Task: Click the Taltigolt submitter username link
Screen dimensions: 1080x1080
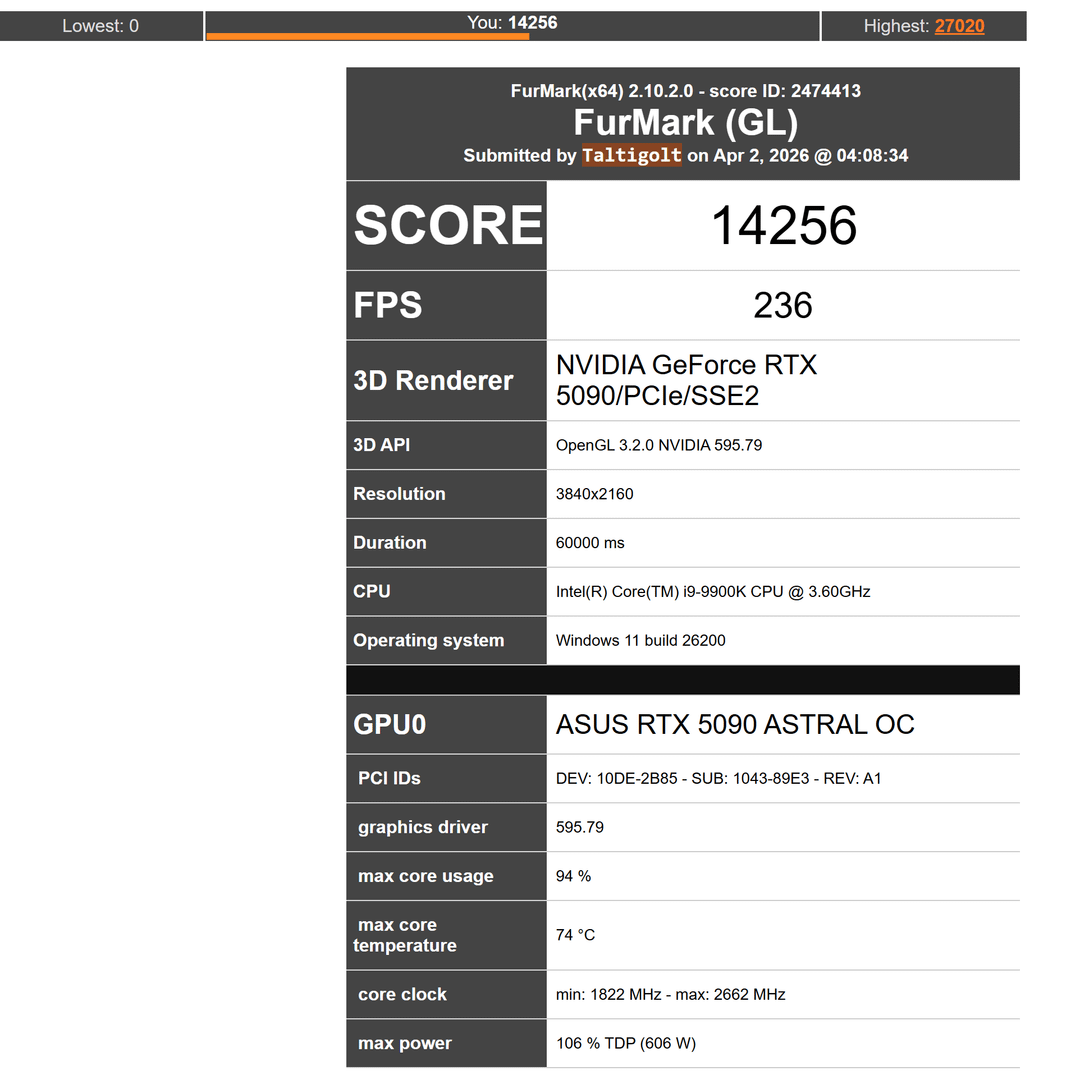Action: [x=631, y=155]
